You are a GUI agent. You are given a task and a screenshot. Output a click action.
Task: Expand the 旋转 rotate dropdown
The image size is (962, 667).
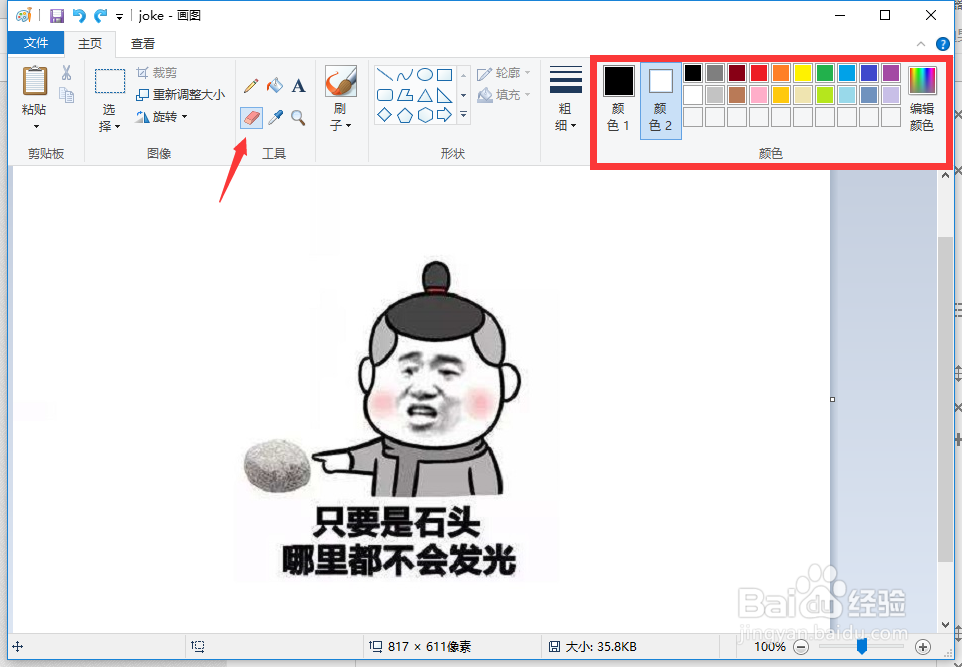coord(184,117)
